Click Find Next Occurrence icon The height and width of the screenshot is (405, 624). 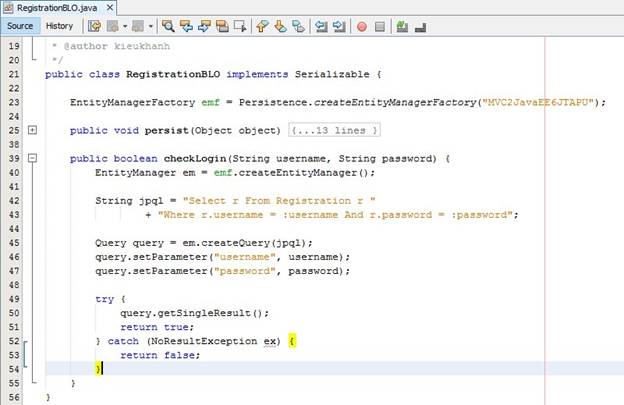point(204,27)
